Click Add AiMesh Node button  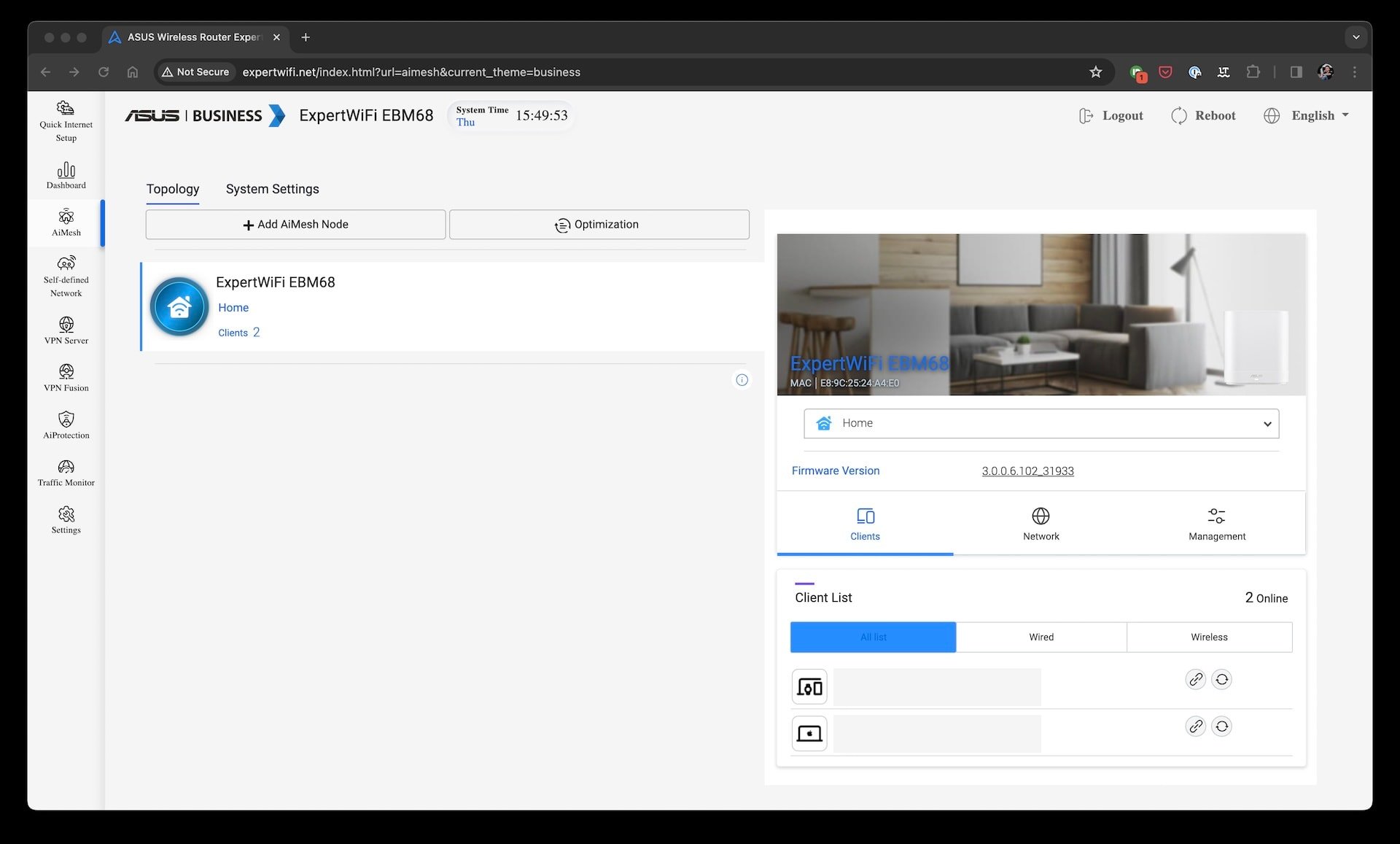point(296,224)
